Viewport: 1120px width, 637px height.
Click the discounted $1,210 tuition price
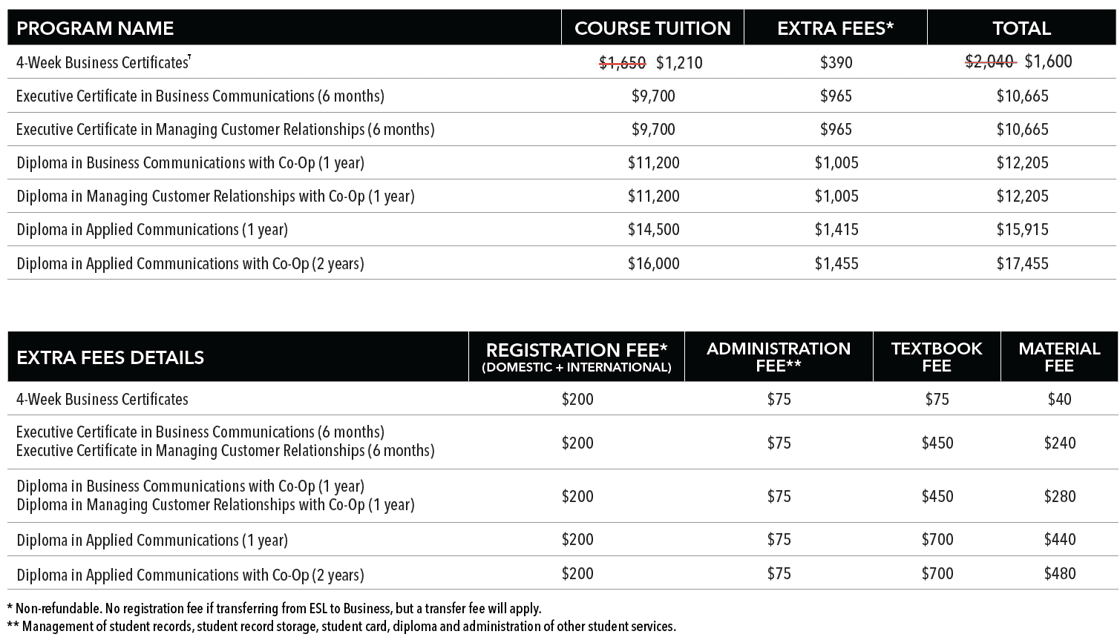679,63
